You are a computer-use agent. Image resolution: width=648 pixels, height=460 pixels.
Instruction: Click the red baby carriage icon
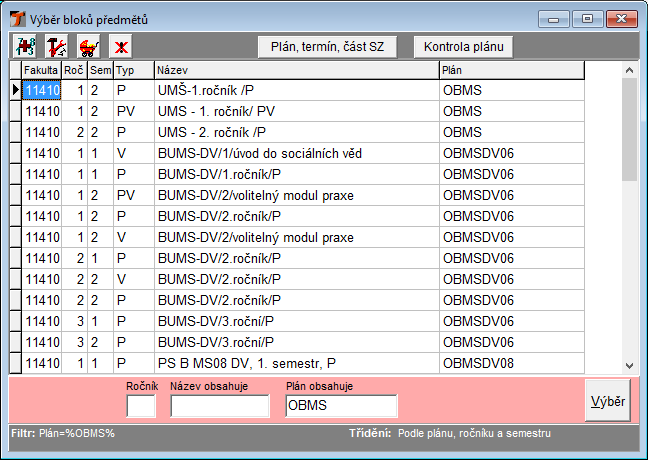click(x=88, y=46)
